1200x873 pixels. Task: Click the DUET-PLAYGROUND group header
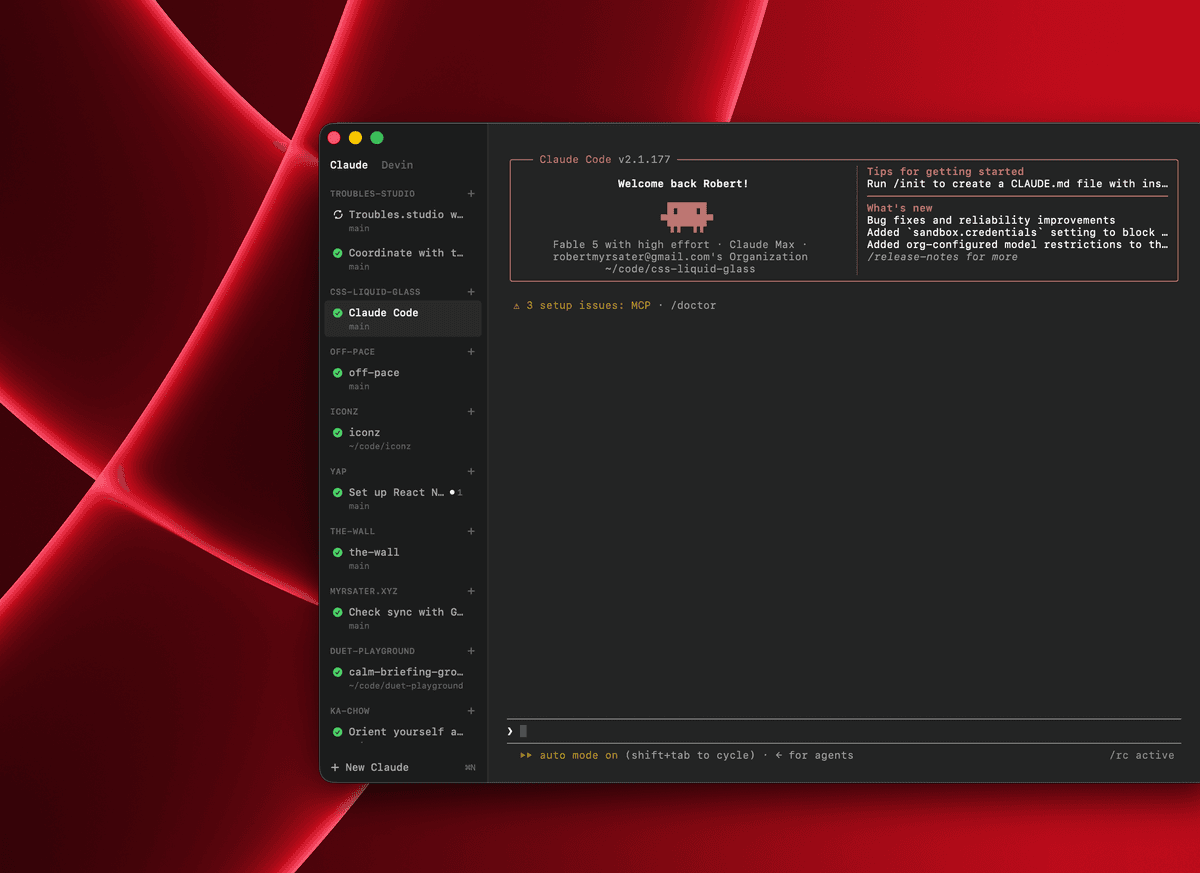click(372, 651)
